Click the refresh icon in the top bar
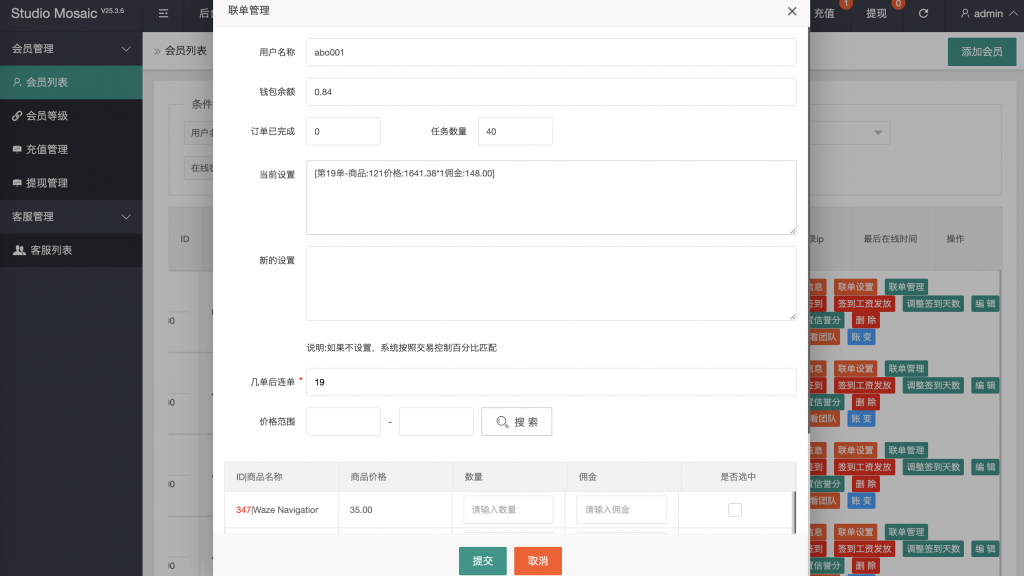The height and width of the screenshot is (576, 1024). click(924, 13)
